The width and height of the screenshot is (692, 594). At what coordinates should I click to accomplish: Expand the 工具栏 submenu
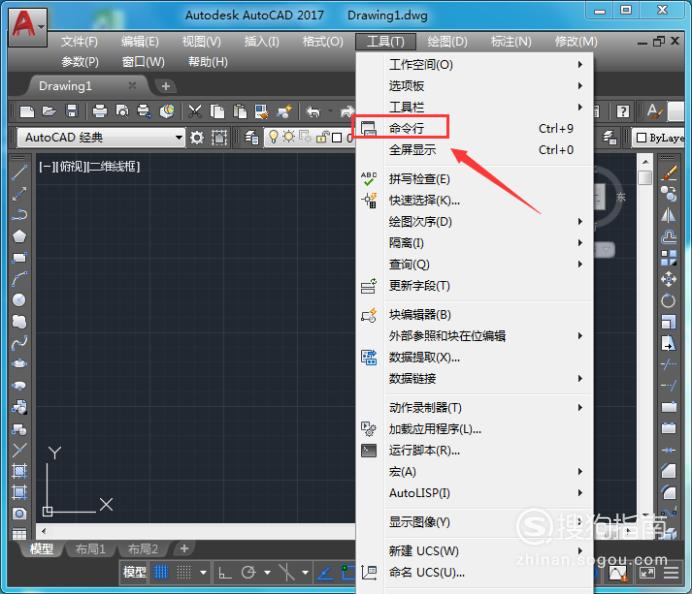(x=475, y=106)
